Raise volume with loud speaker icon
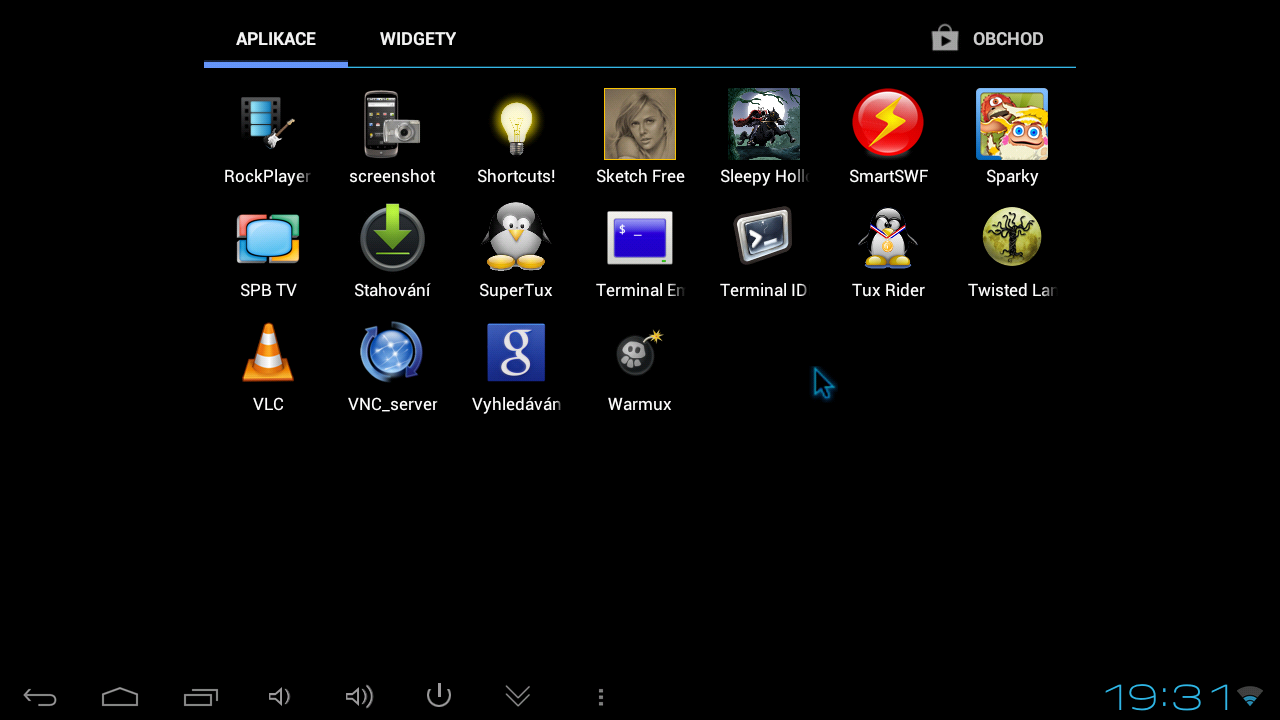 click(x=359, y=697)
